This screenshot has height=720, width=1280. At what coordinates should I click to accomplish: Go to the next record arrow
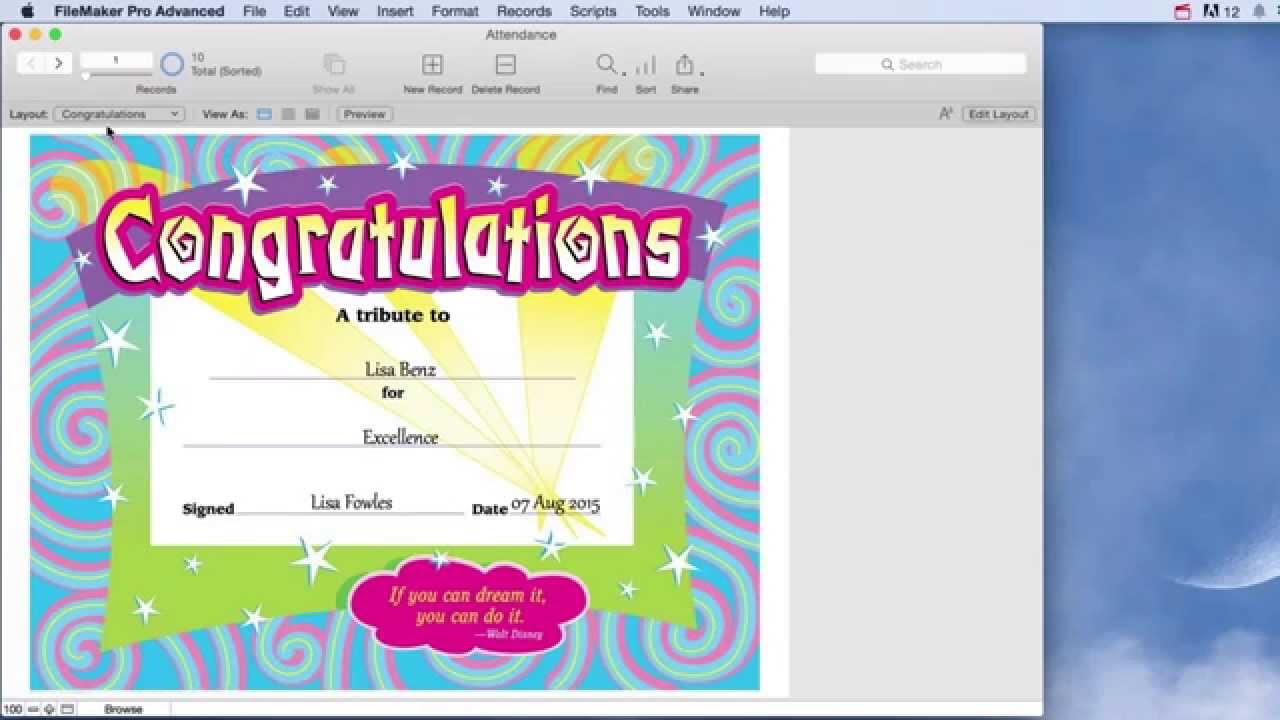click(58, 63)
